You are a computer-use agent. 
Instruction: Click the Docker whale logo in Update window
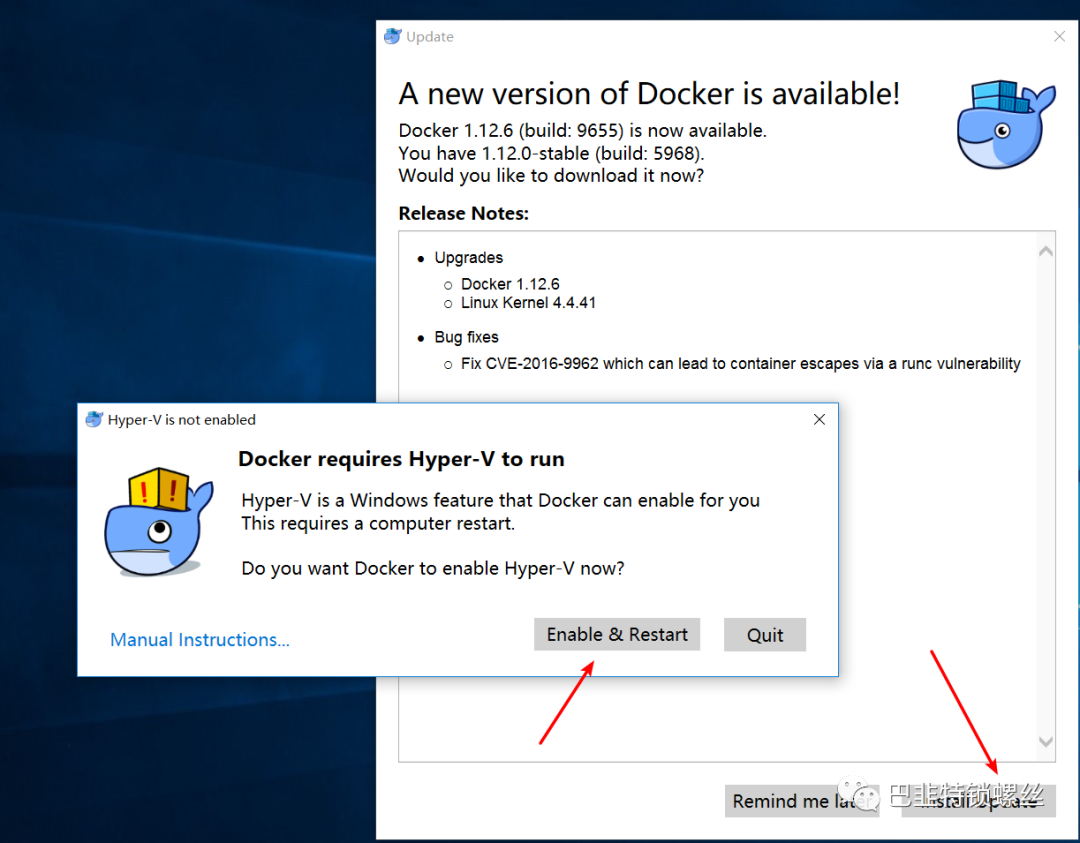pos(1006,125)
